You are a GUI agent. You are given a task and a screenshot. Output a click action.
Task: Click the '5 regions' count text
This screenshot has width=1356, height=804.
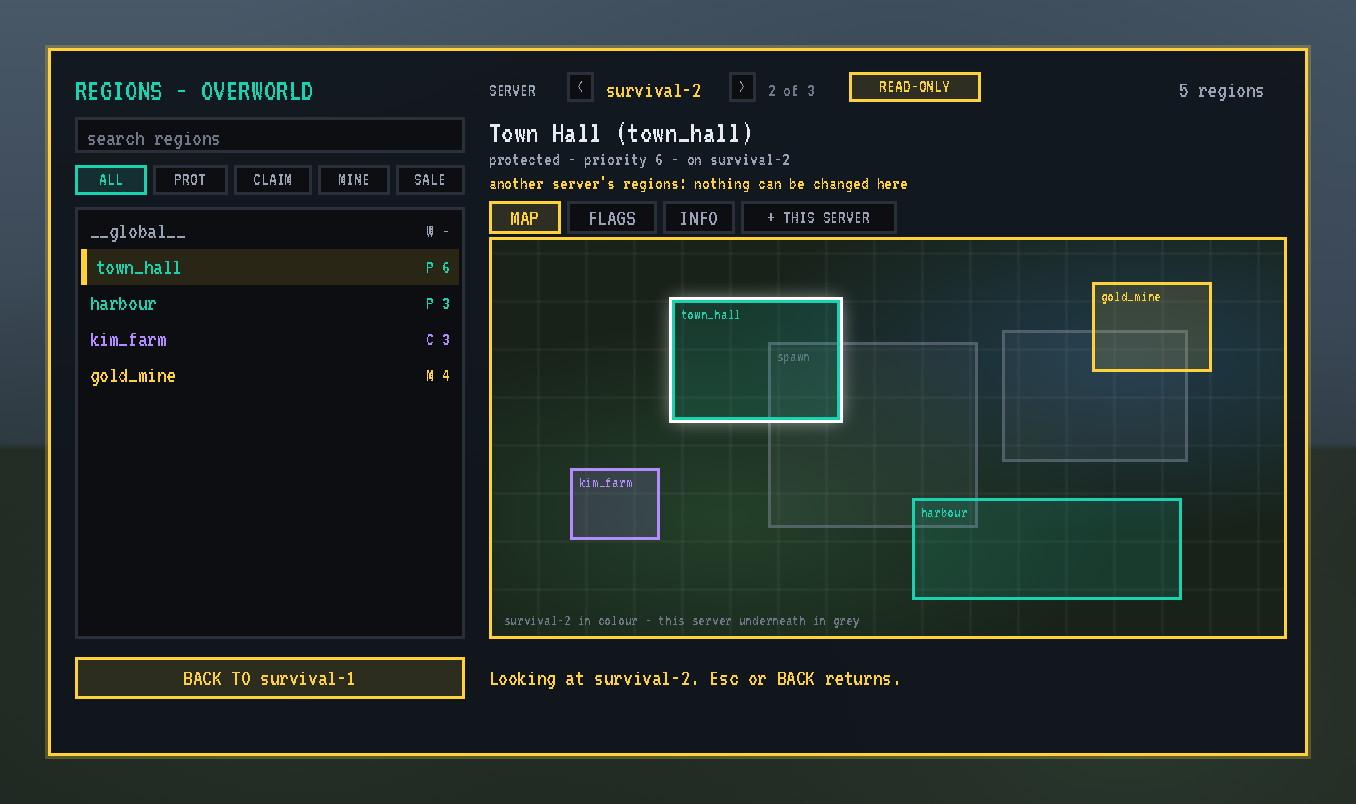1221,91
